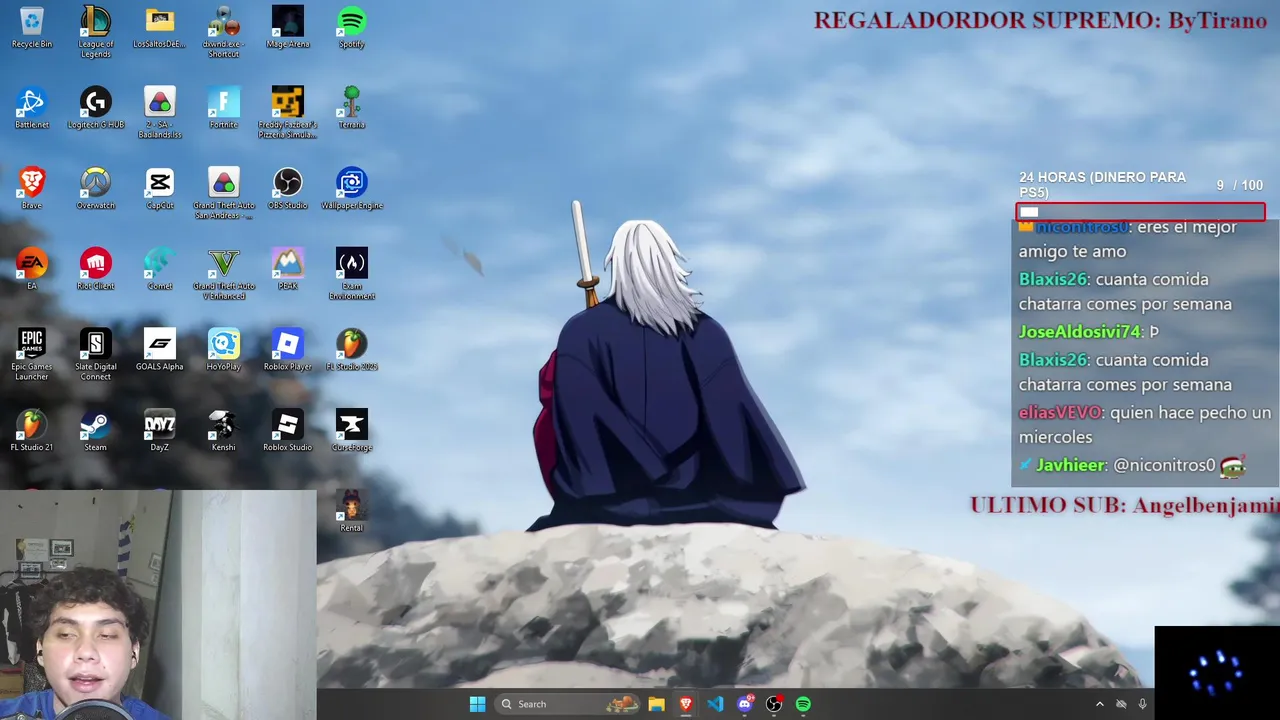Select Freddy Fazbear's Pizzeria Simulator icon
The image size is (1280, 720).
pyautogui.click(x=288, y=113)
